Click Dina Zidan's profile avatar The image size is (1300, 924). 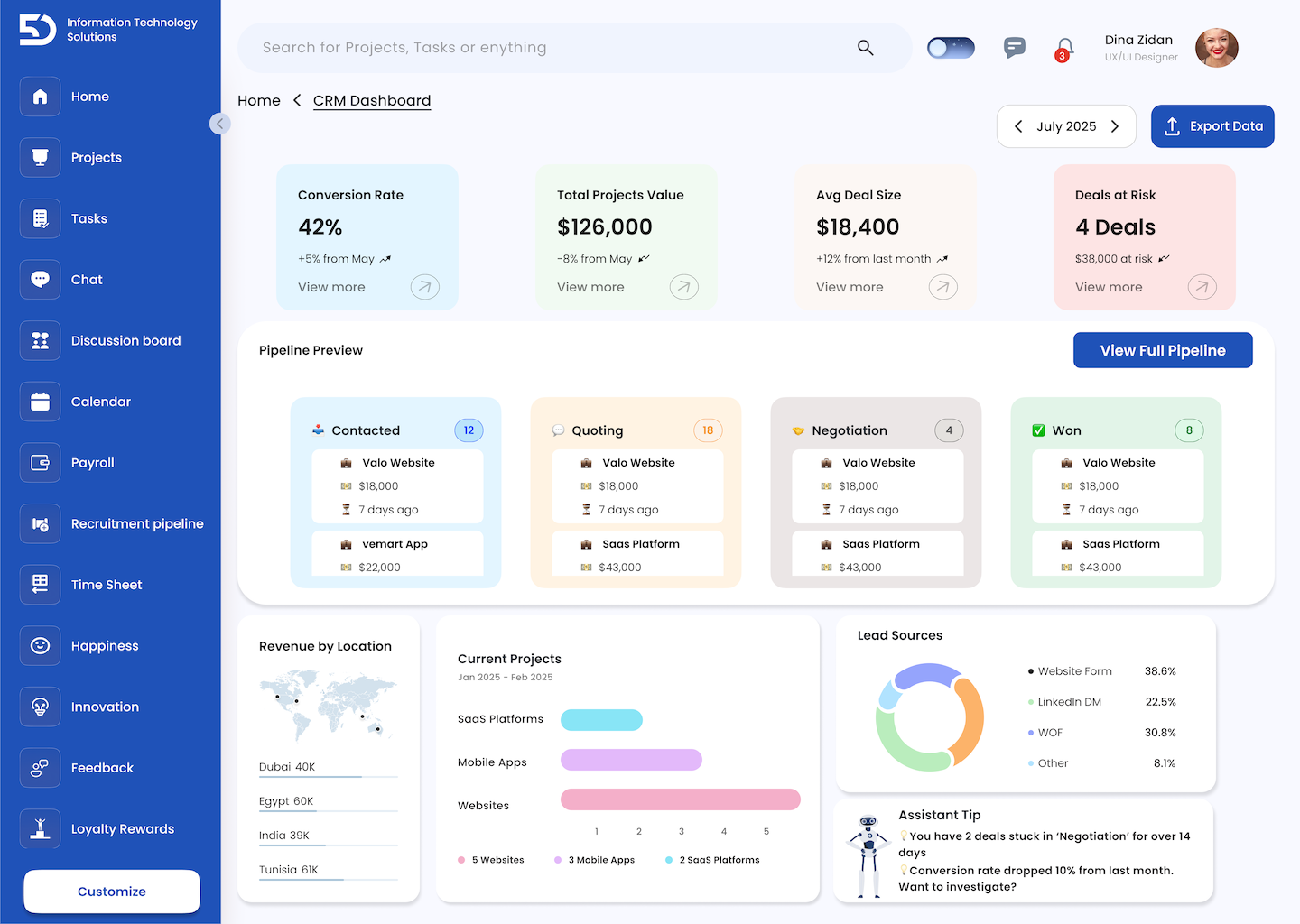click(1216, 48)
